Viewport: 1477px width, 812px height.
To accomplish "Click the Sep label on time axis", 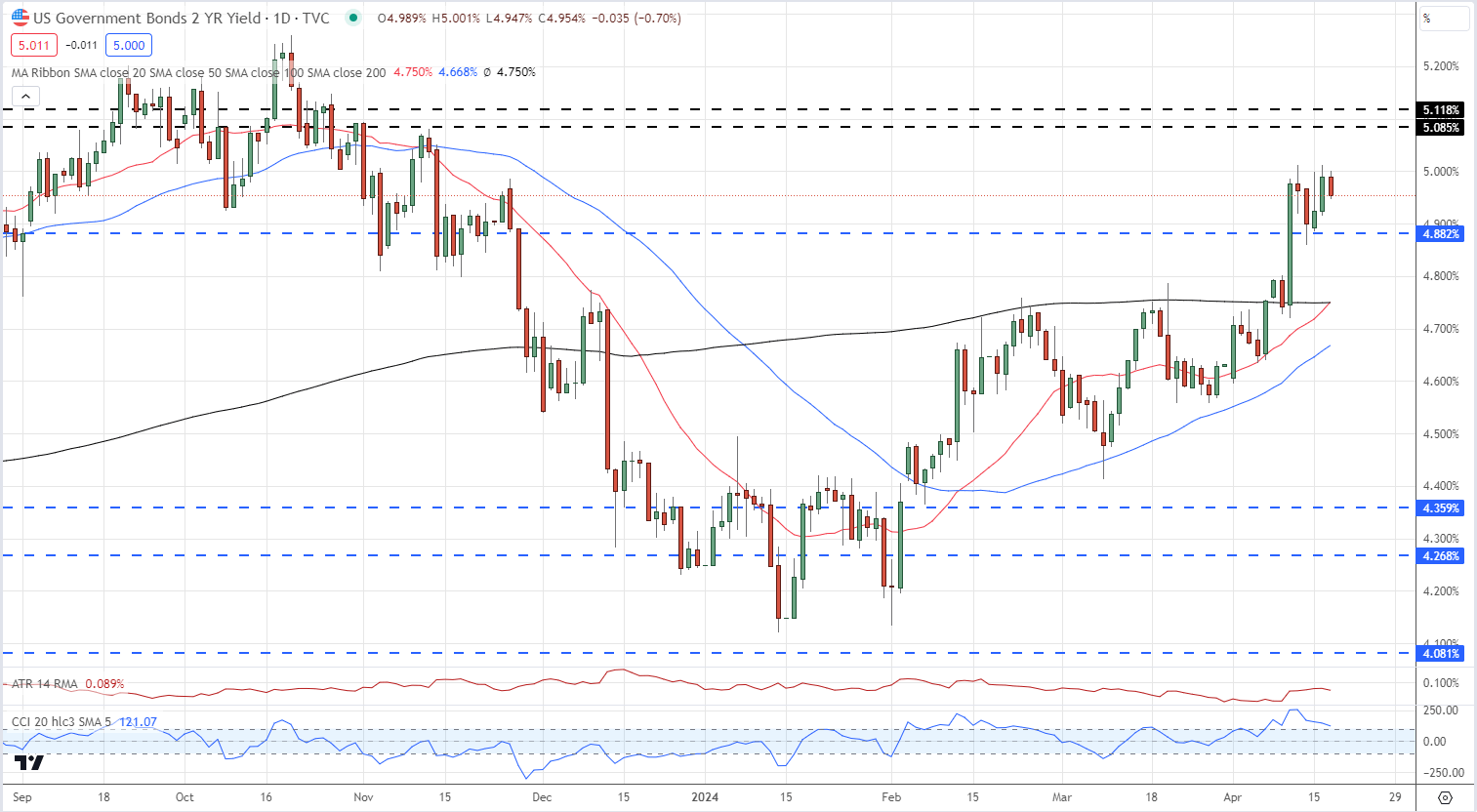I will pyautogui.click(x=22, y=797).
